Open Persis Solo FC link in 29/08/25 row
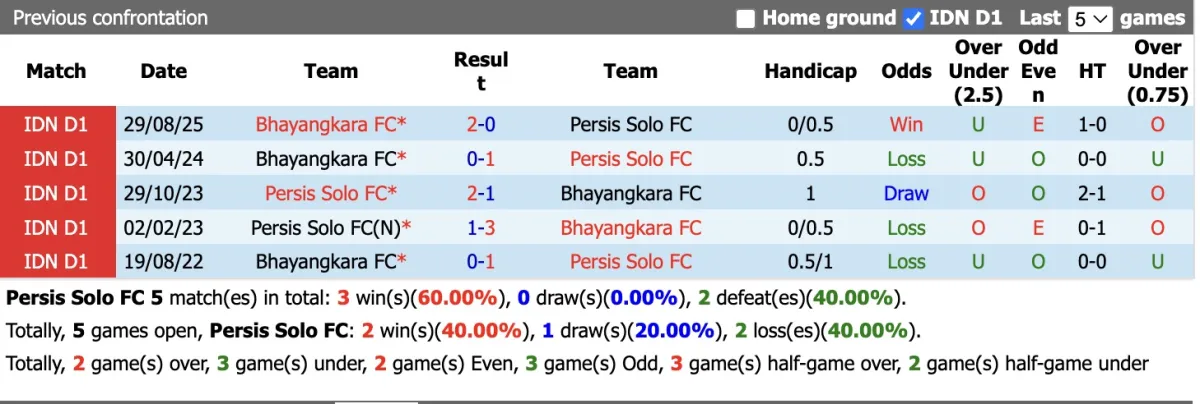 [631, 125]
